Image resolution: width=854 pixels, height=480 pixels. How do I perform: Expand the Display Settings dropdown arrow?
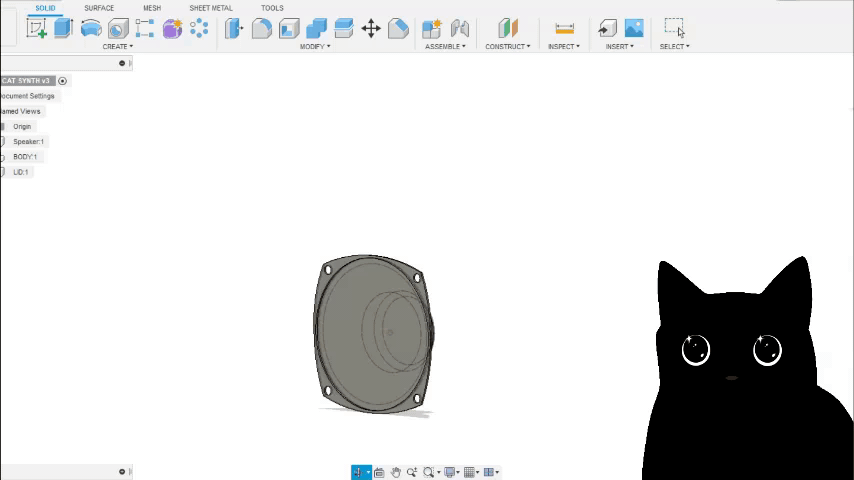coord(458,472)
